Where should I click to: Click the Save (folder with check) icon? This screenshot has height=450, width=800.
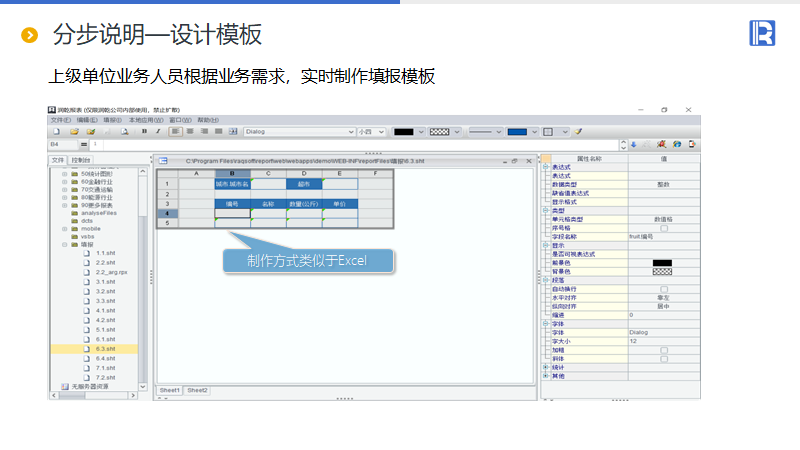(x=91, y=132)
